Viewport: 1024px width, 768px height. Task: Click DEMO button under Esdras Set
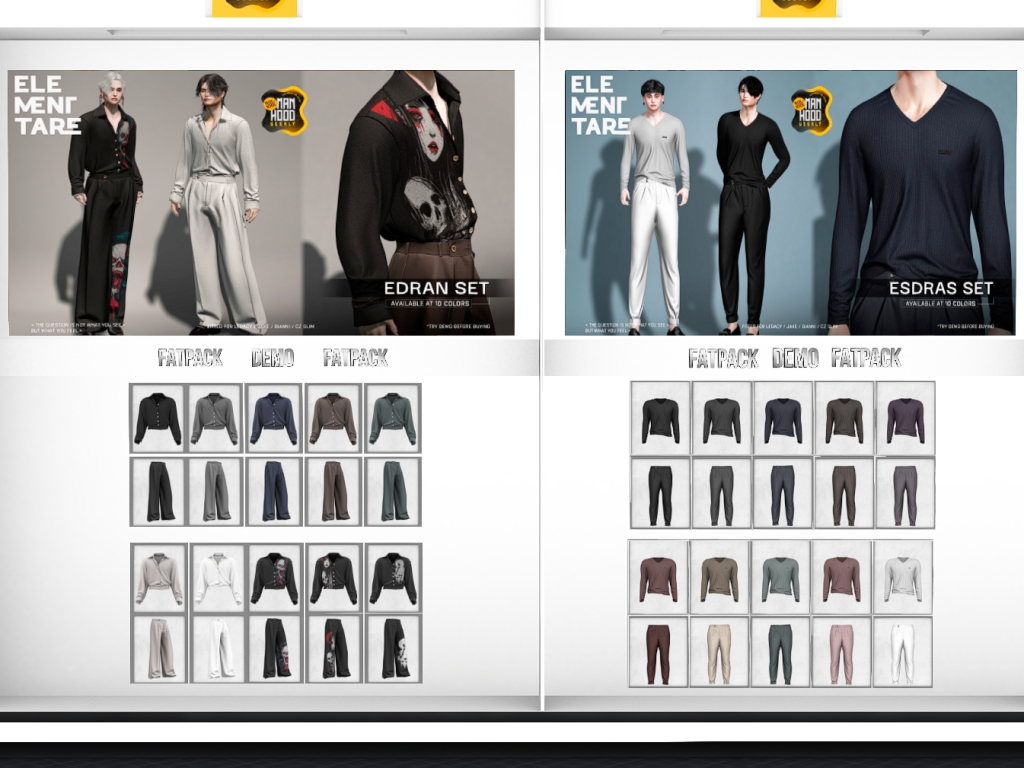click(x=795, y=358)
